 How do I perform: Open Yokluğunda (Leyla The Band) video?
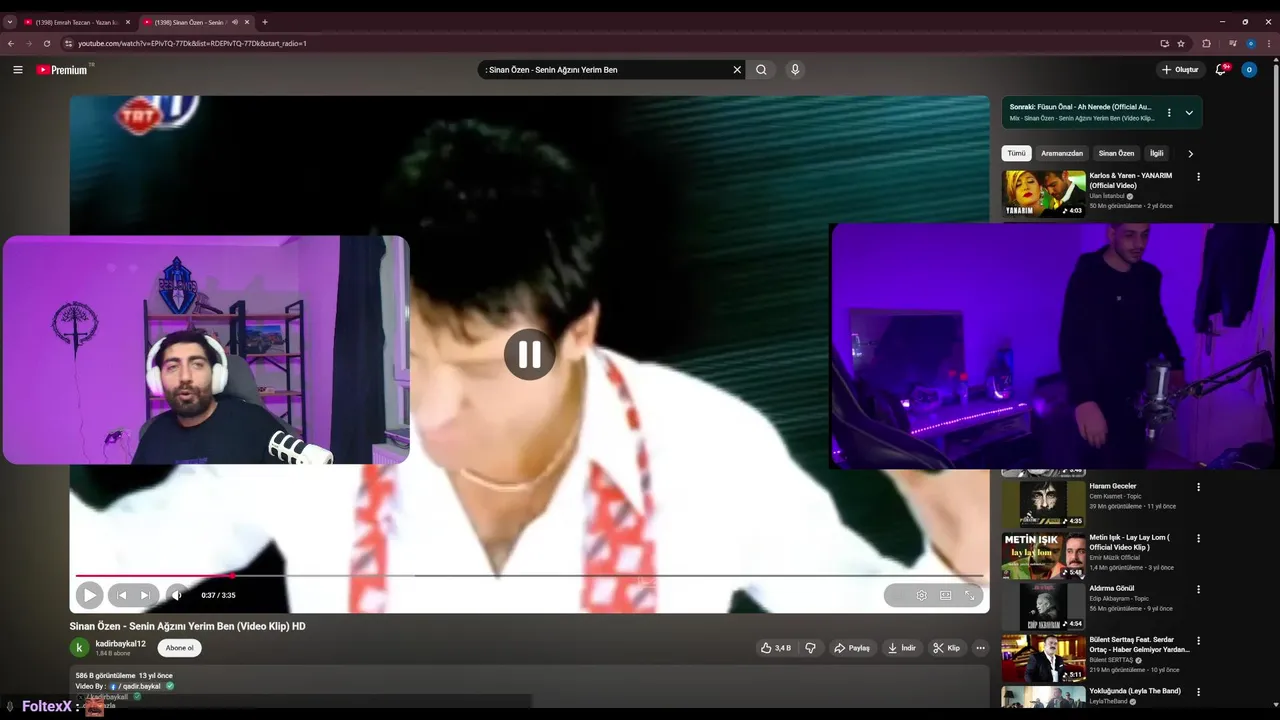pyautogui.click(x=1135, y=691)
